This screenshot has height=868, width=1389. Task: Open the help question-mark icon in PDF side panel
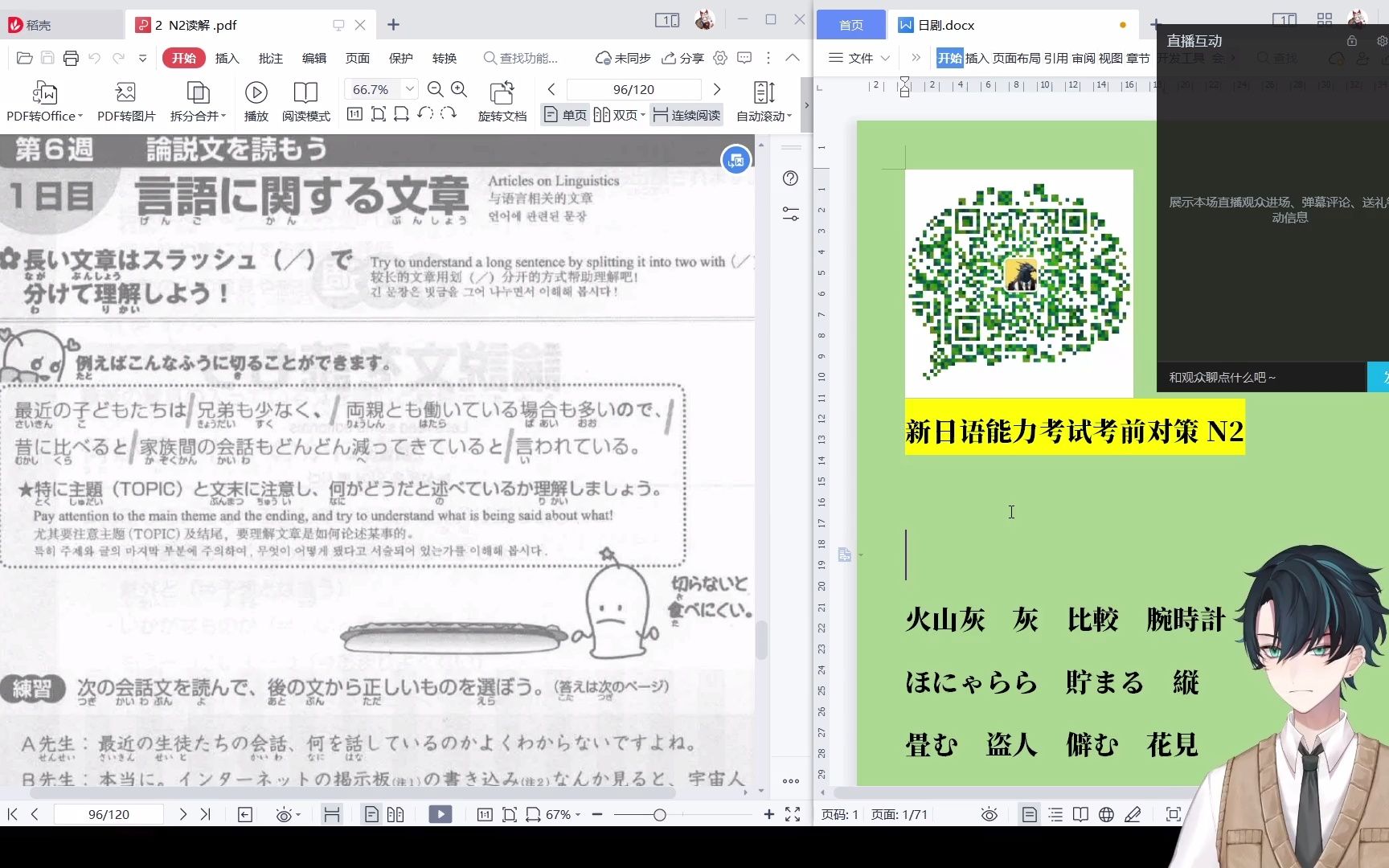pos(790,178)
